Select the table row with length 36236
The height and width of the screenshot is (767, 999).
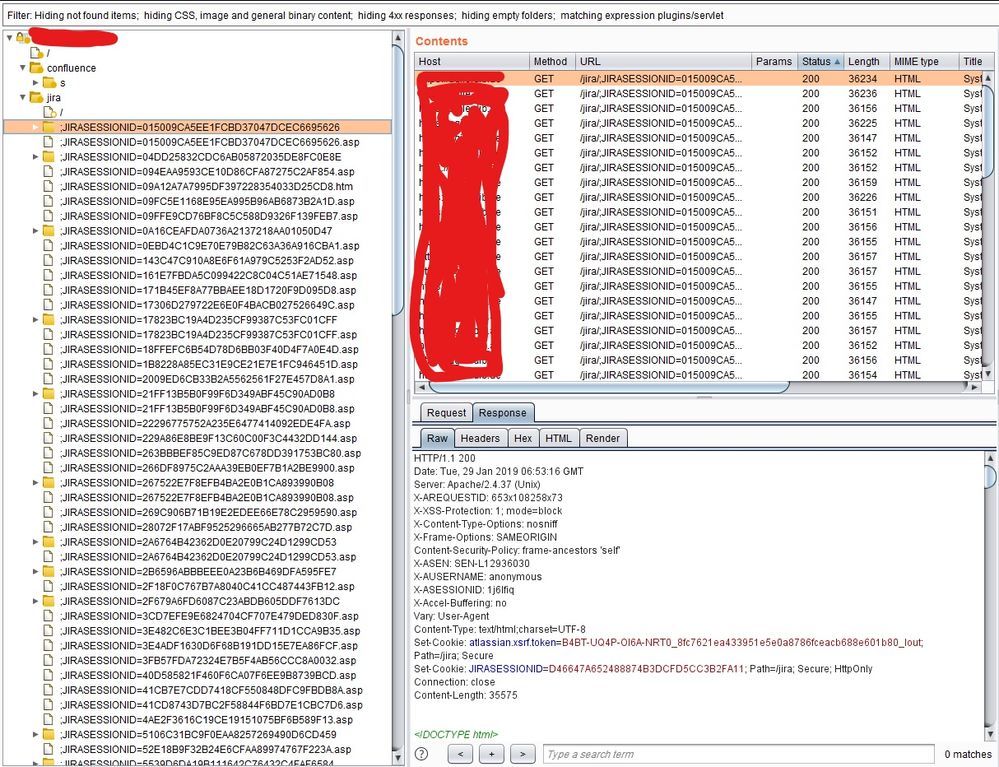[699, 94]
